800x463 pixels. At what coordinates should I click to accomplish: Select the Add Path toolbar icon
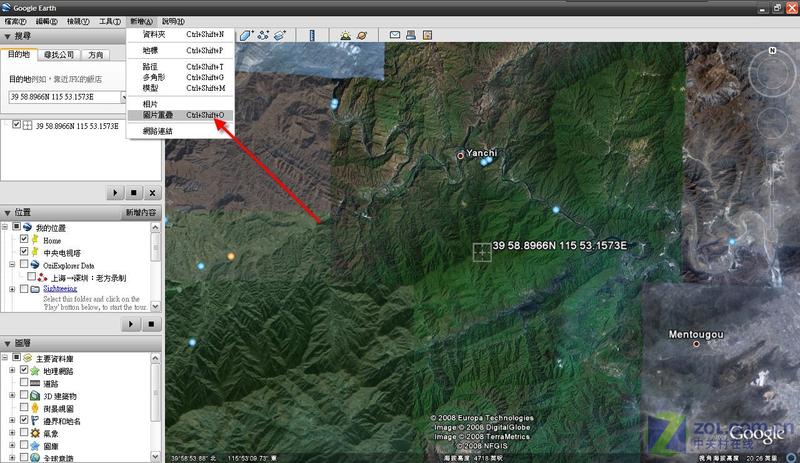click(x=263, y=35)
